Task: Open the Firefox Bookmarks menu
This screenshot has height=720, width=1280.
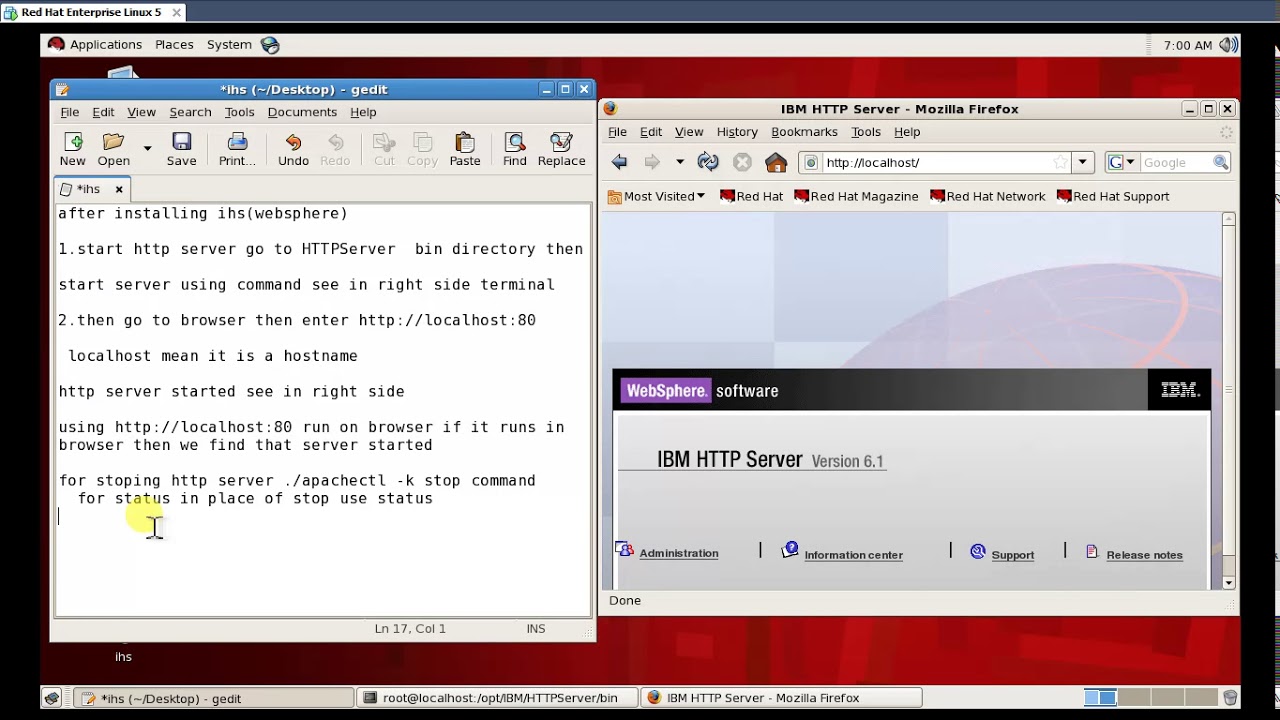Action: click(804, 132)
